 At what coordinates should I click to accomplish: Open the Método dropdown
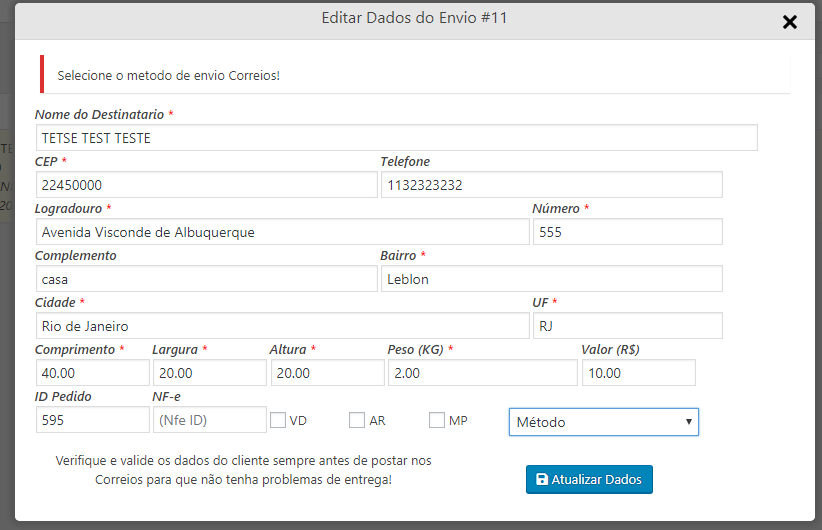point(603,422)
